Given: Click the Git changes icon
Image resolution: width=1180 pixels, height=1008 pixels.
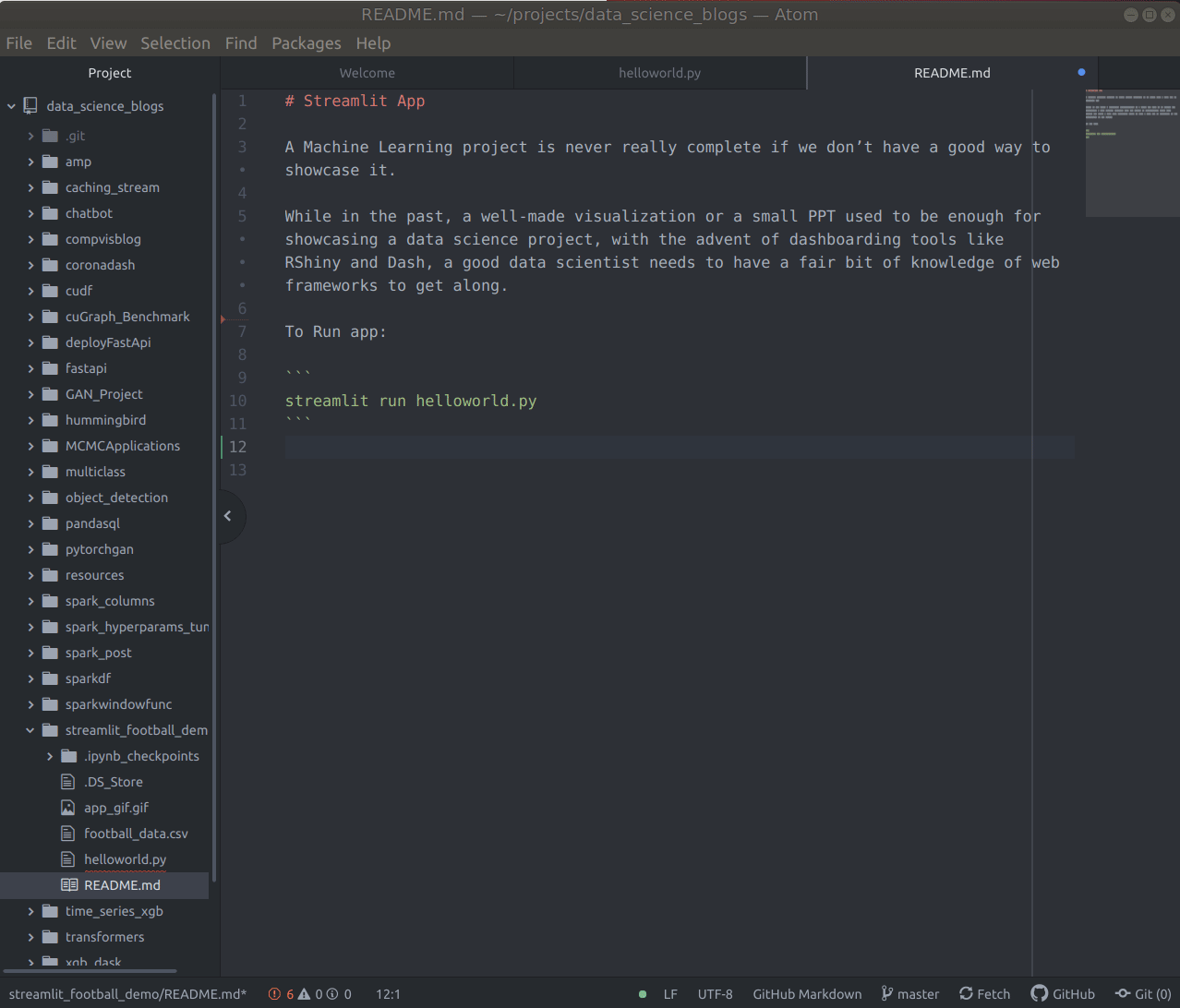Looking at the screenshot, I should coord(1123,994).
